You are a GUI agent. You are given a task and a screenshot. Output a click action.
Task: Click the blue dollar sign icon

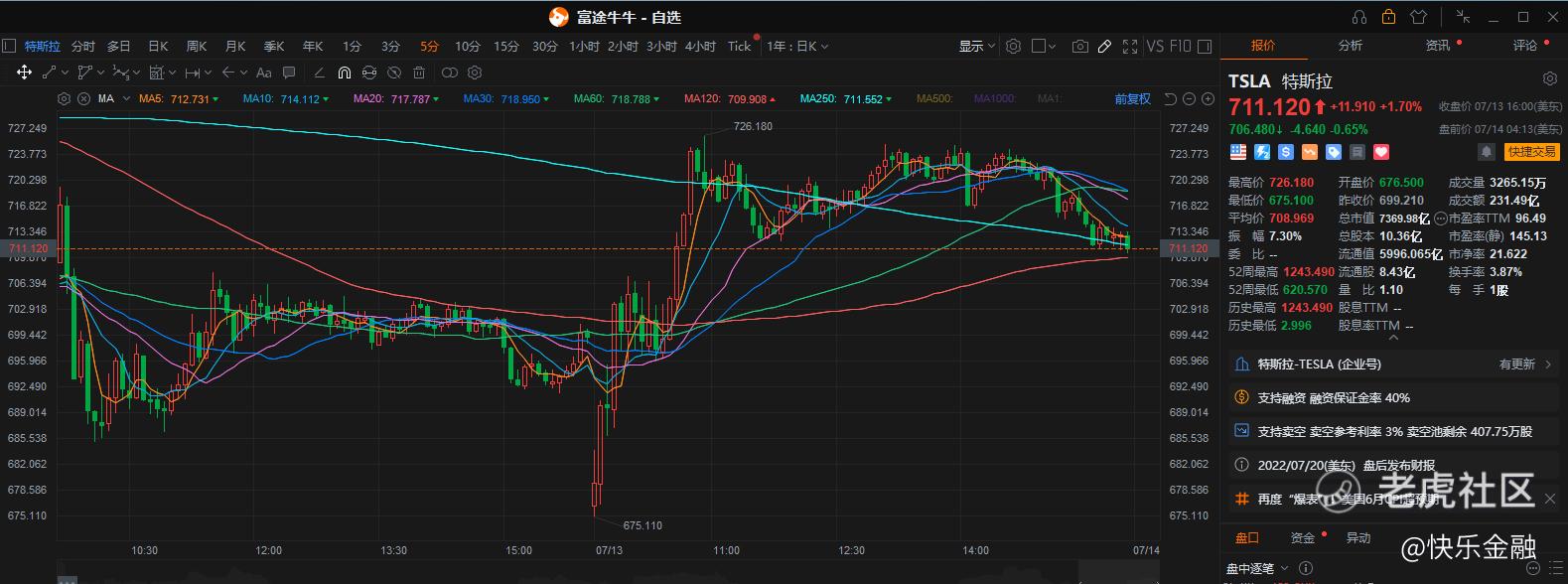click(x=1286, y=152)
